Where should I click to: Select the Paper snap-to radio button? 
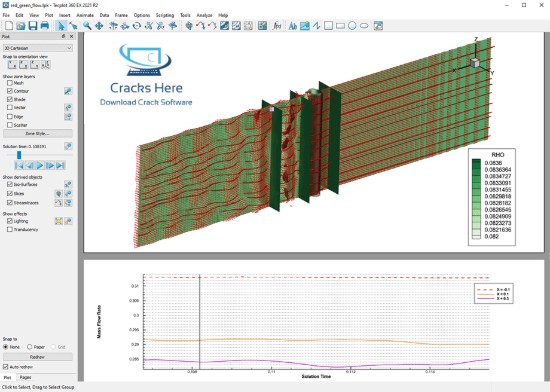[x=30, y=347]
